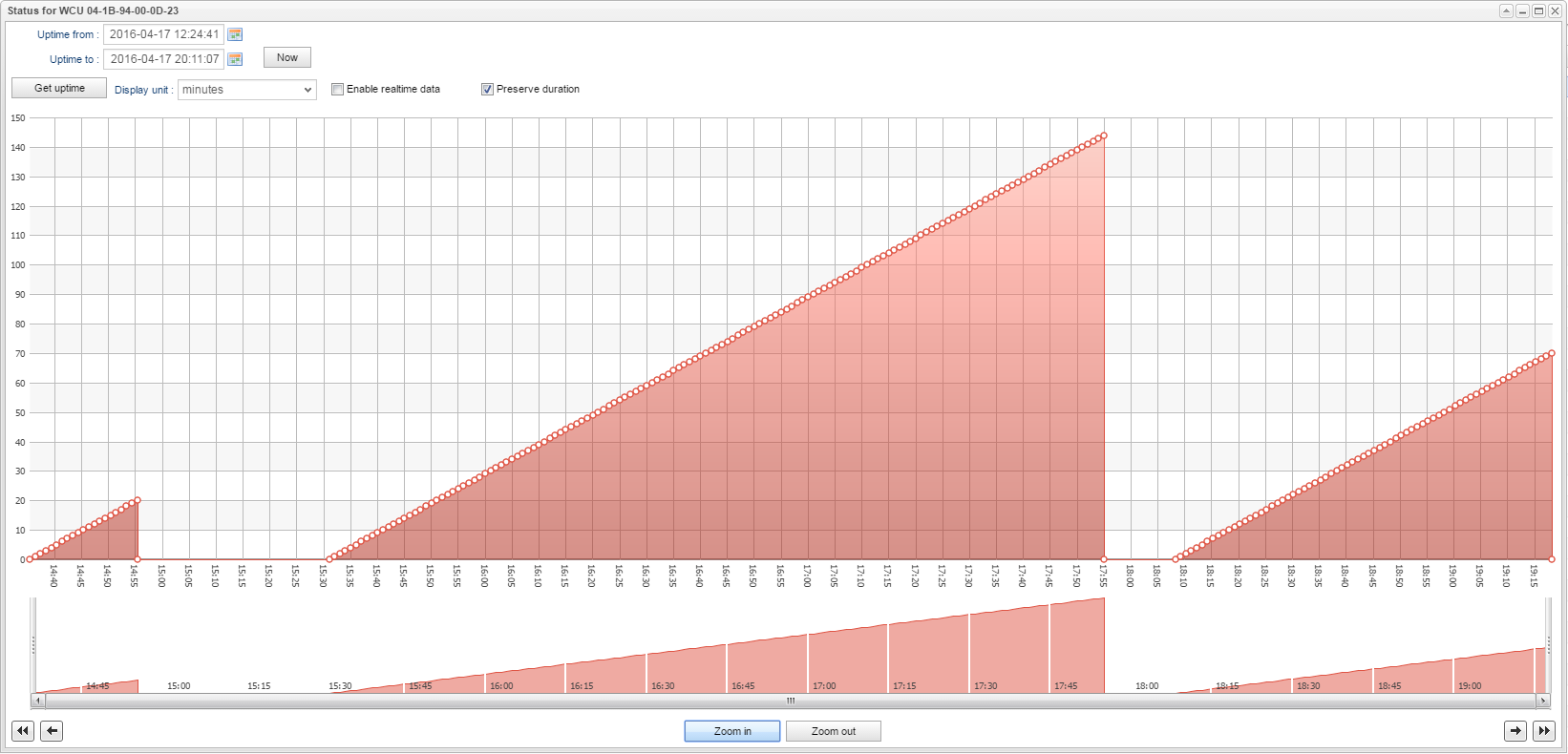Step forward using the single right arrow
The height and width of the screenshot is (754, 1568).
tap(1515, 731)
